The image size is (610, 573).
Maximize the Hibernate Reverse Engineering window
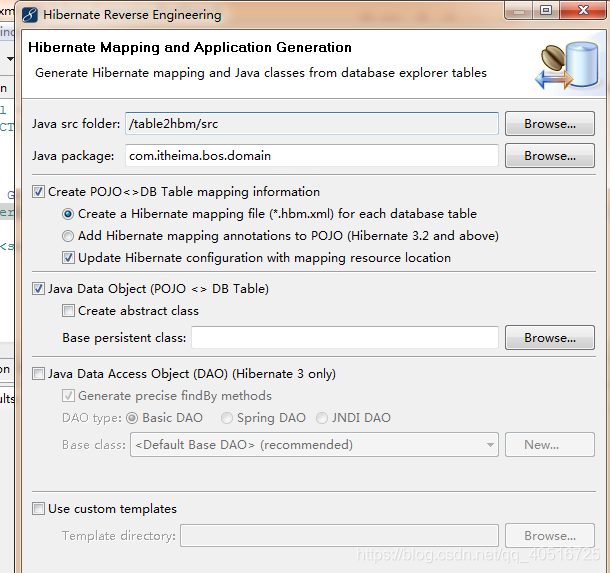pyautogui.click(x=546, y=10)
